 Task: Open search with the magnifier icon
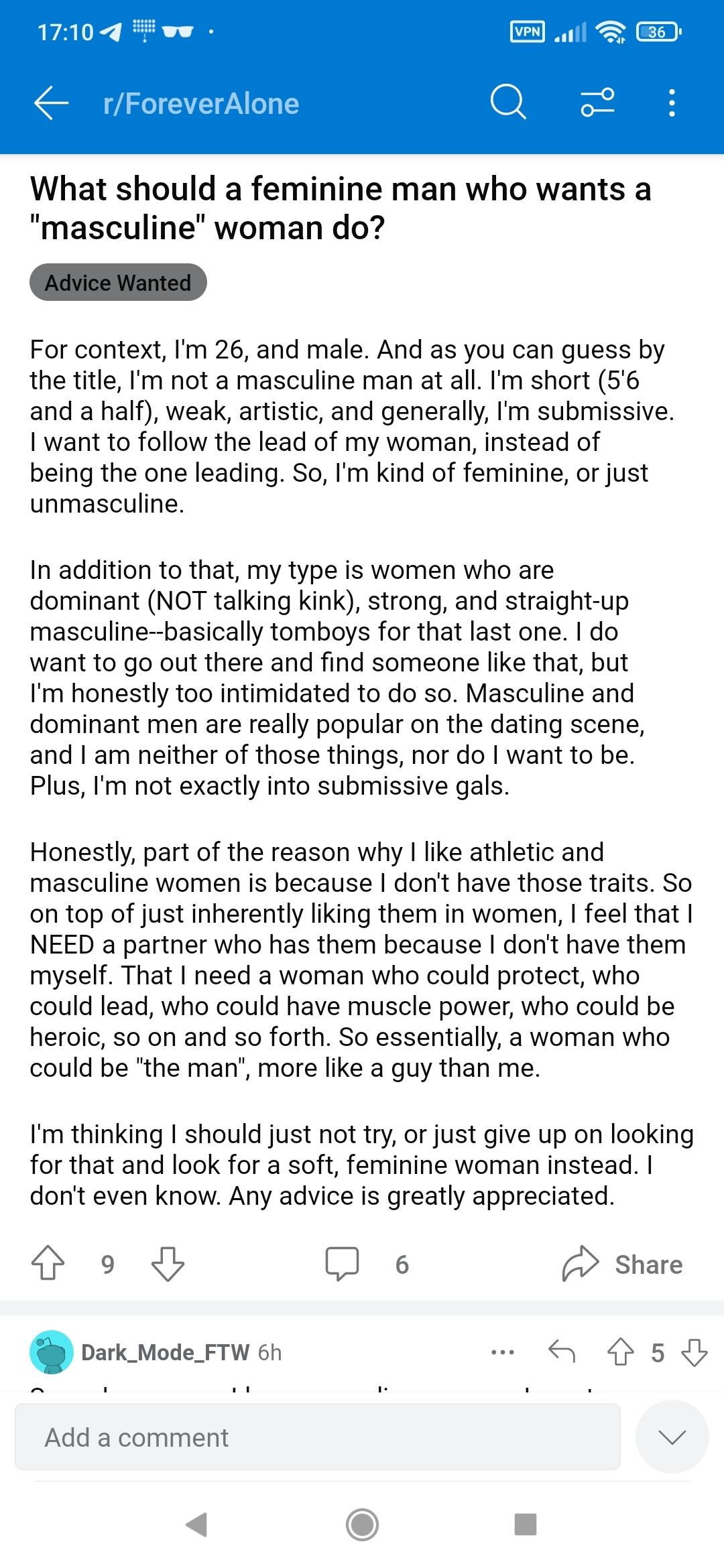pyautogui.click(x=507, y=103)
